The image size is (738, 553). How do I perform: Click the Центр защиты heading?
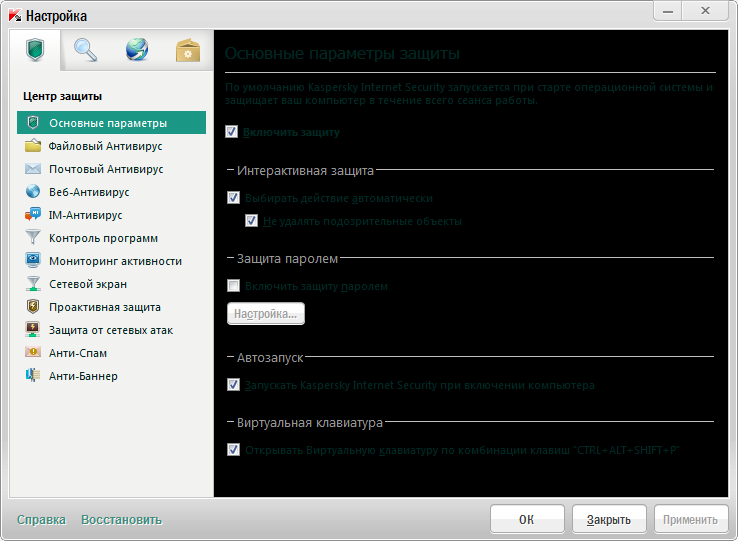63,96
